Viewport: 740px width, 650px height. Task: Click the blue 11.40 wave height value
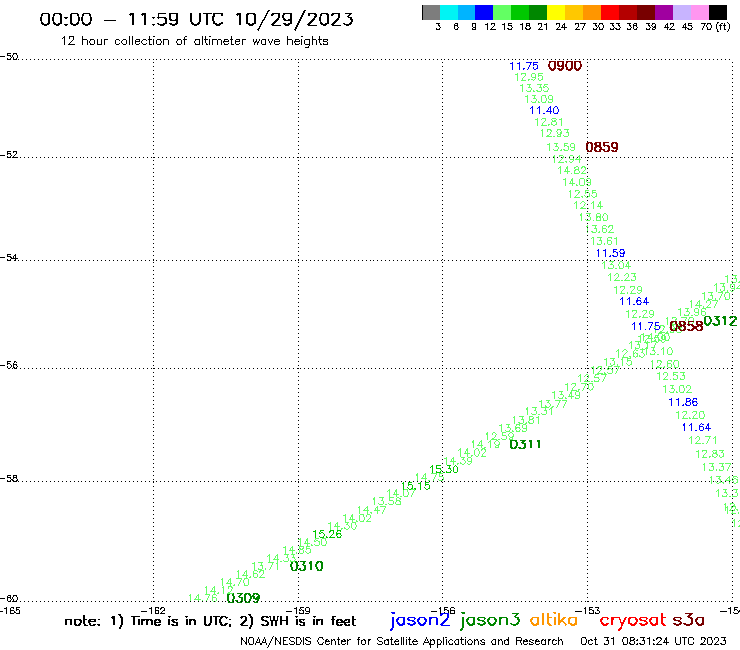(x=544, y=110)
